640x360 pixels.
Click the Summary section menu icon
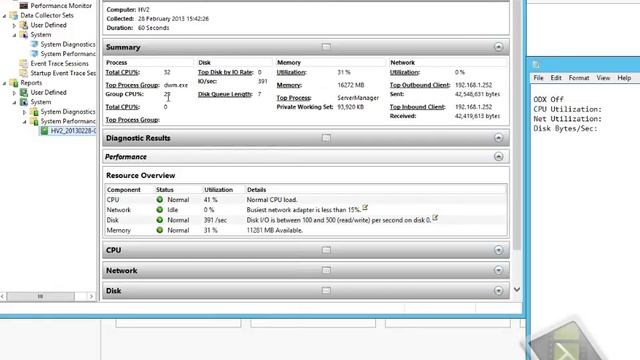(x=326, y=47)
